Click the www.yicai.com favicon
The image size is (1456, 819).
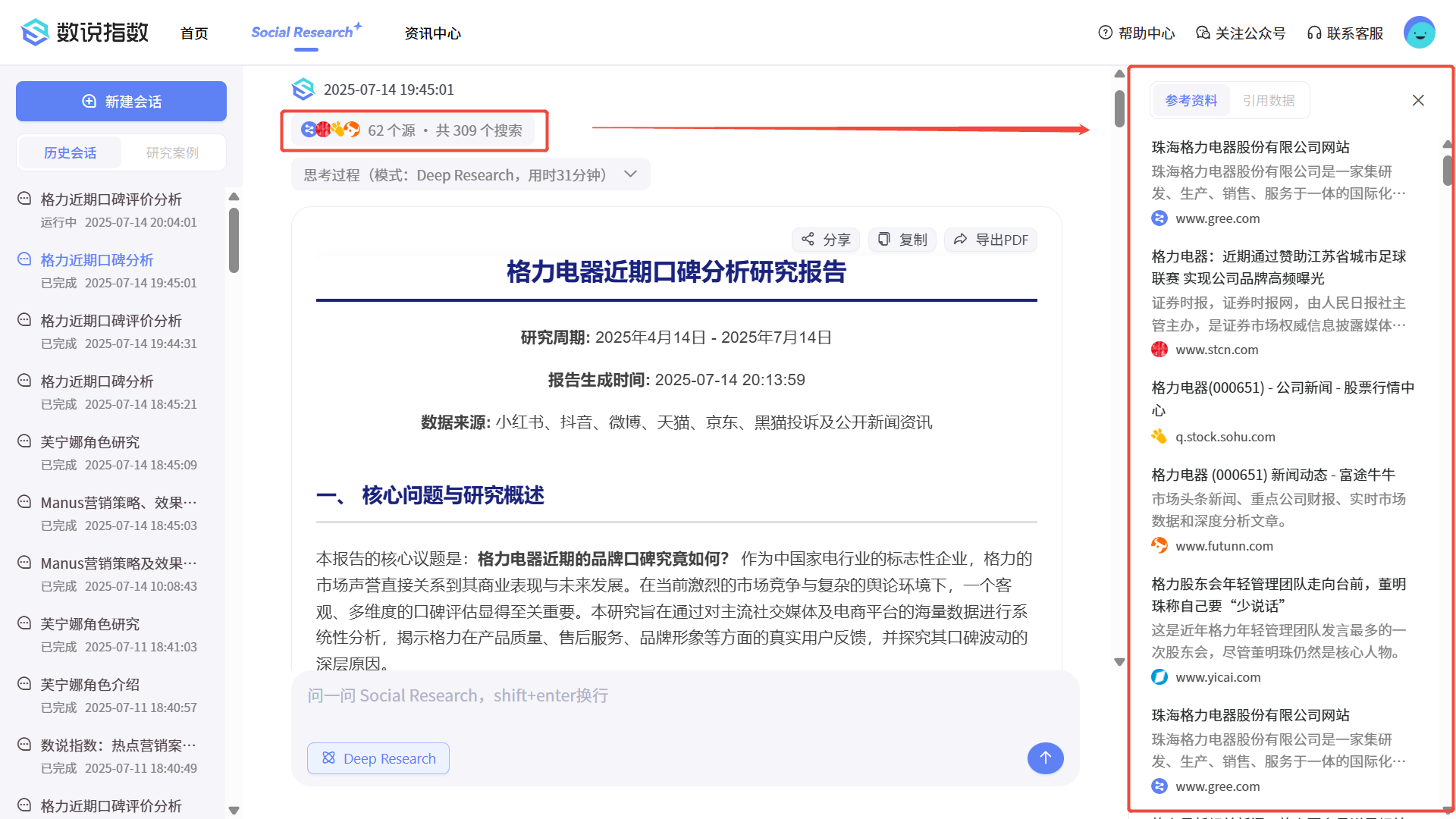pyautogui.click(x=1159, y=677)
